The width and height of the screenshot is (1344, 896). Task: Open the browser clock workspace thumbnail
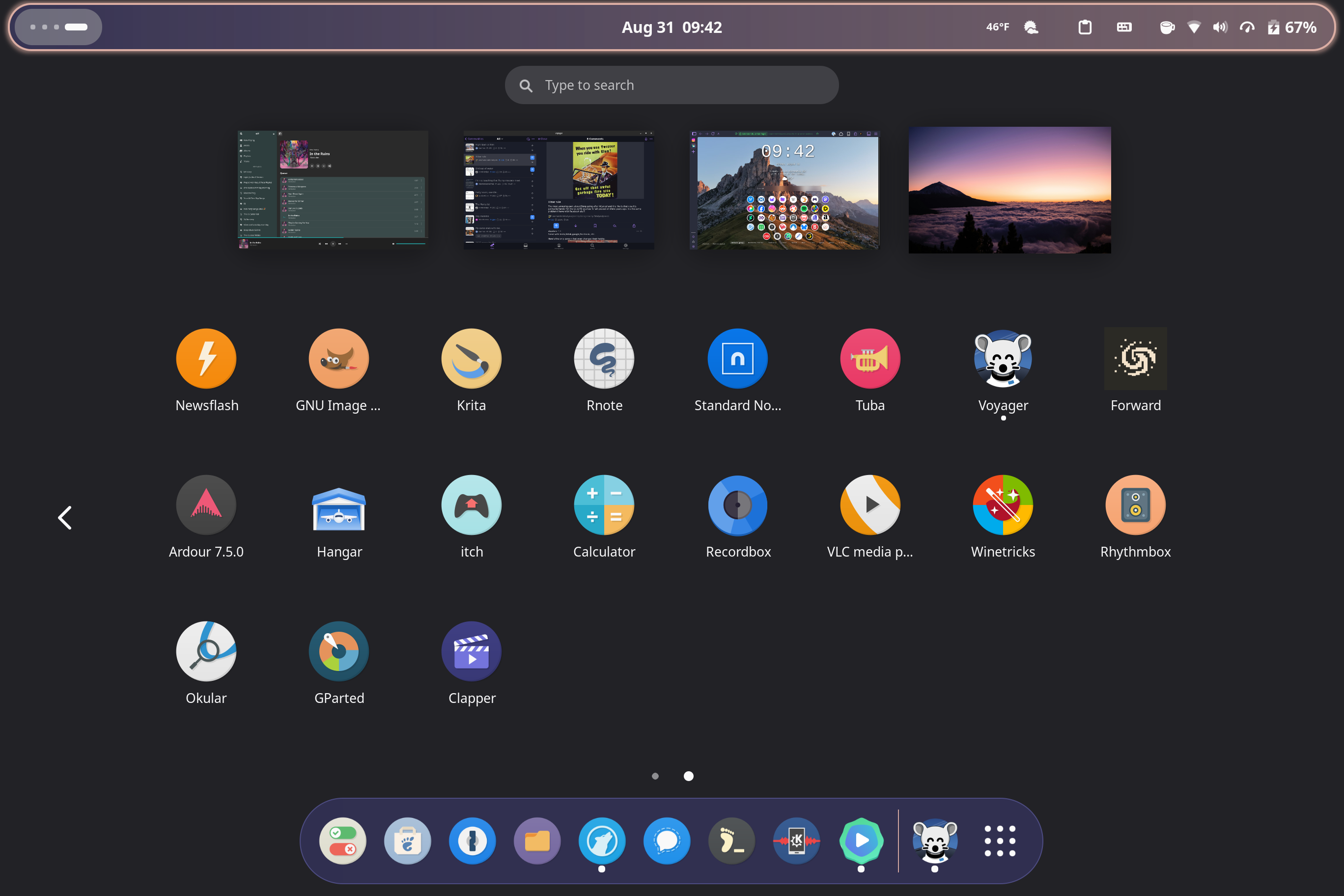(784, 190)
